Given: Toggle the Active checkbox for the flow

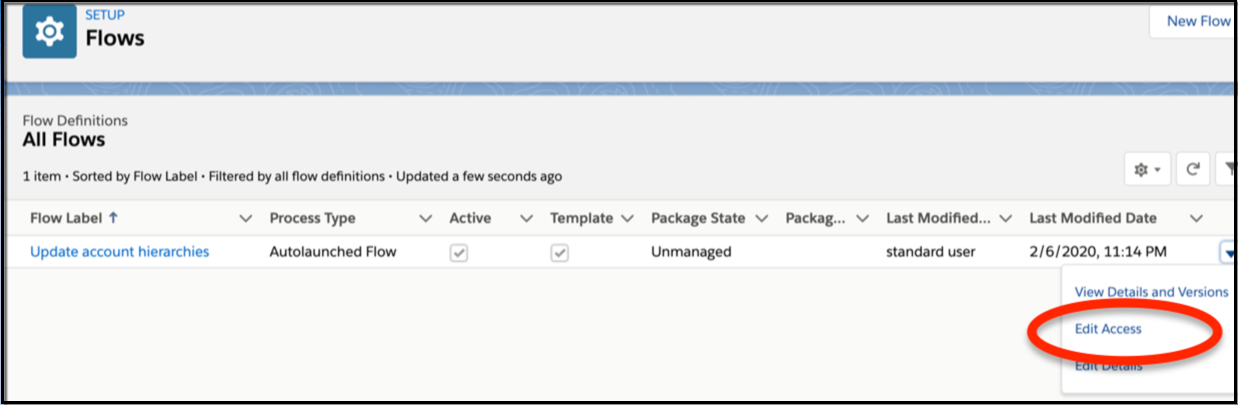Looking at the screenshot, I should [458, 253].
